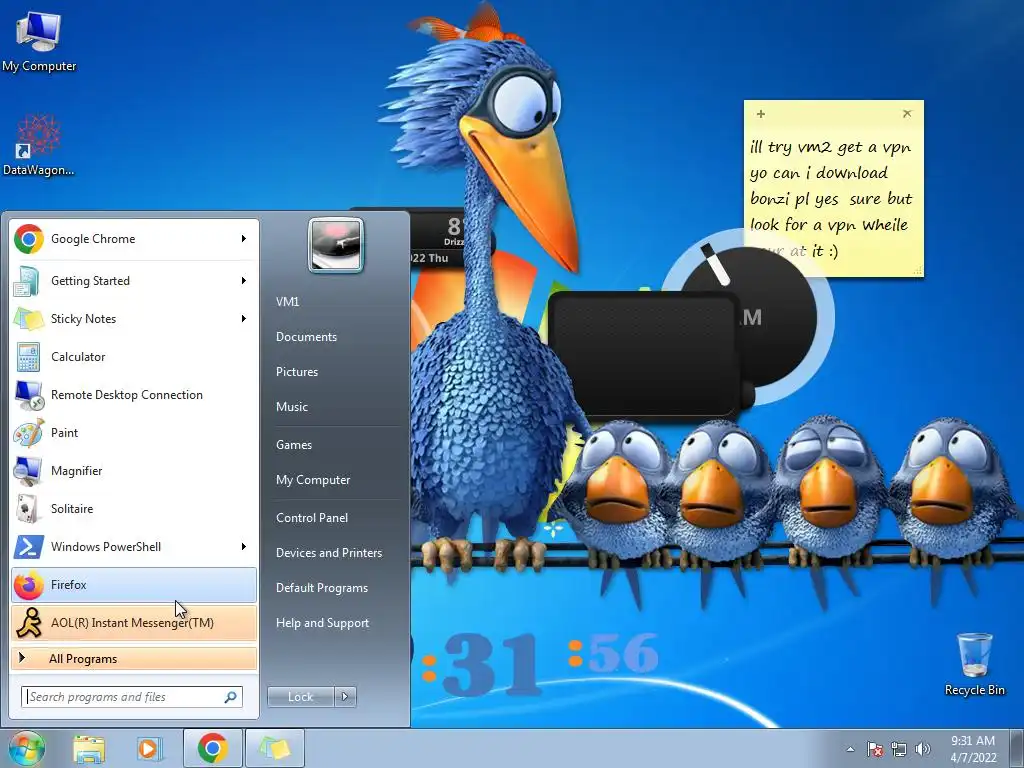
Task: Open the AOL Instant Messenger icon
Action: [29, 622]
